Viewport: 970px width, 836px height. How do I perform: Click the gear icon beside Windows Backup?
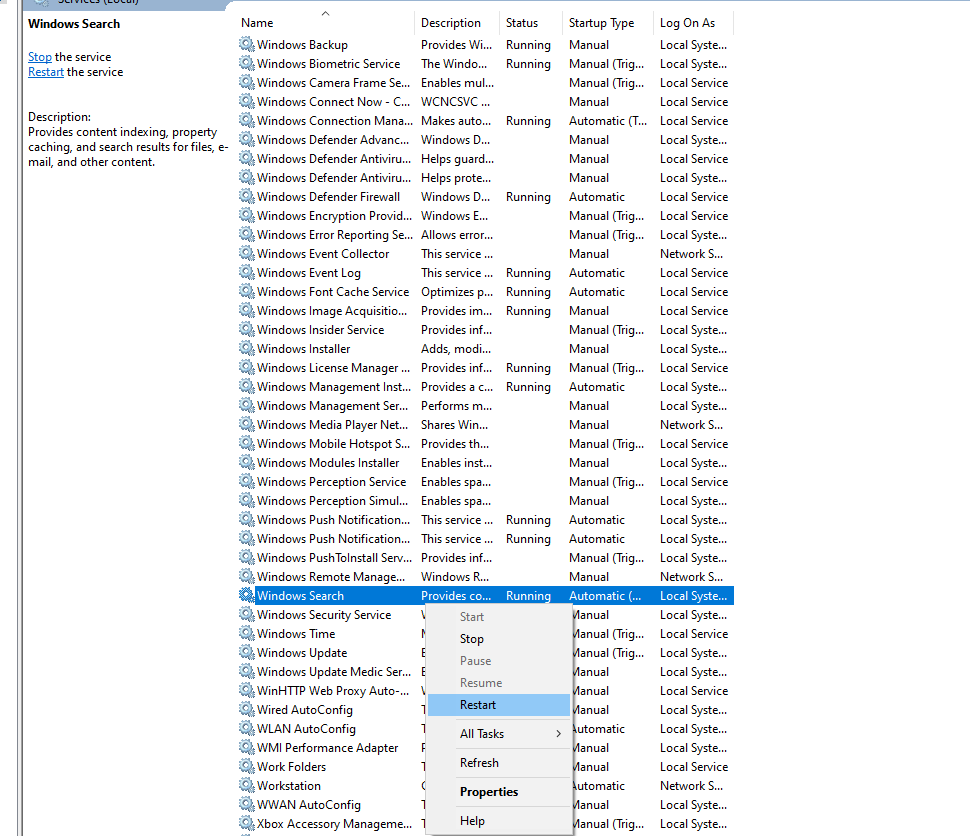(x=247, y=45)
